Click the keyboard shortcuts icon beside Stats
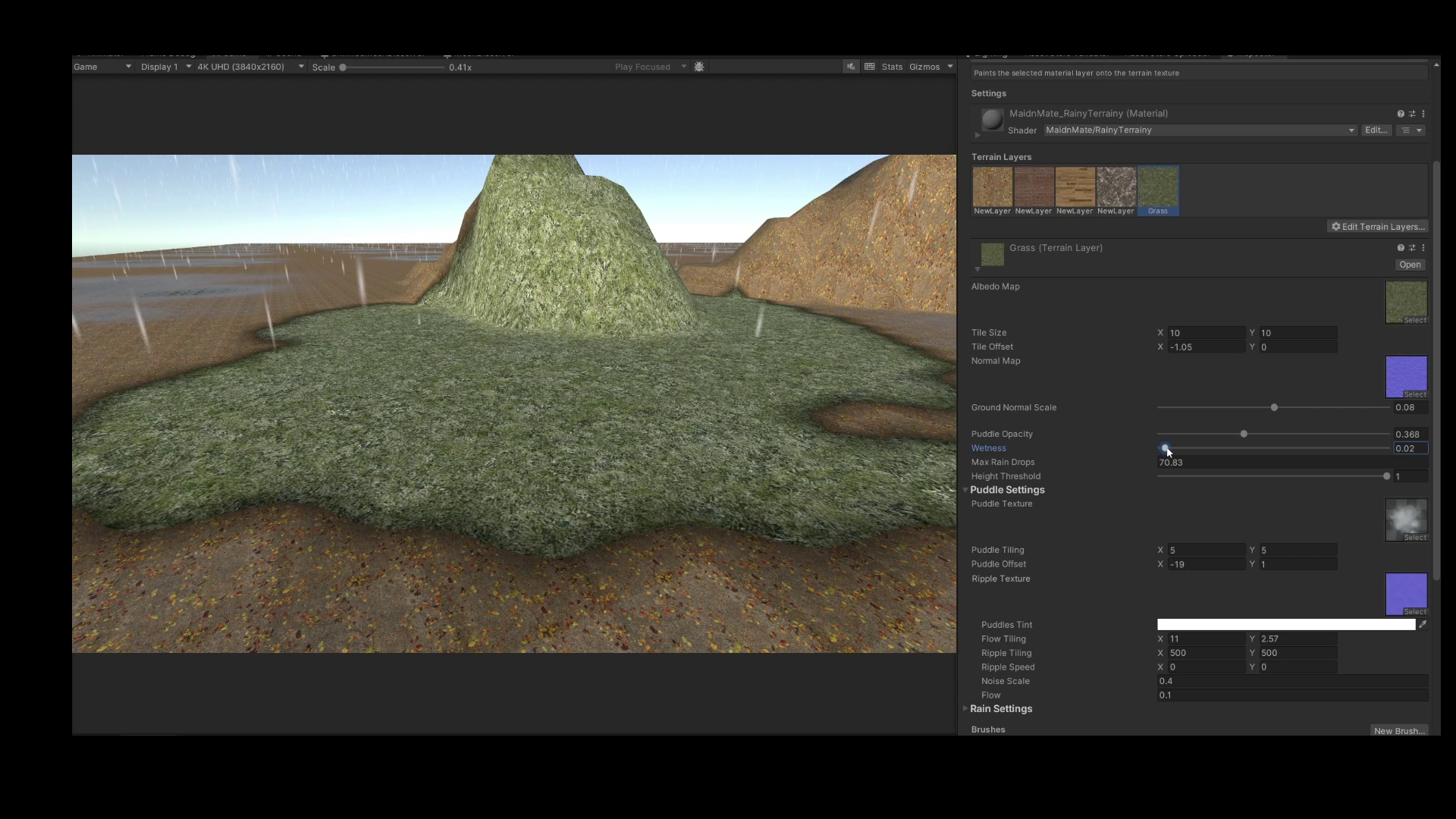Viewport: 1456px width, 819px height. (x=870, y=67)
